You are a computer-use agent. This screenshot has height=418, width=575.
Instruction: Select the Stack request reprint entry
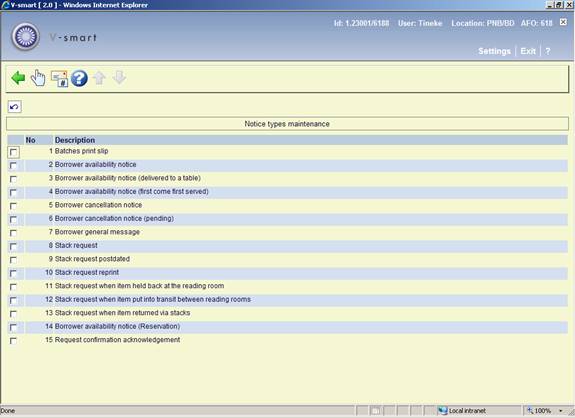click(x=87, y=272)
